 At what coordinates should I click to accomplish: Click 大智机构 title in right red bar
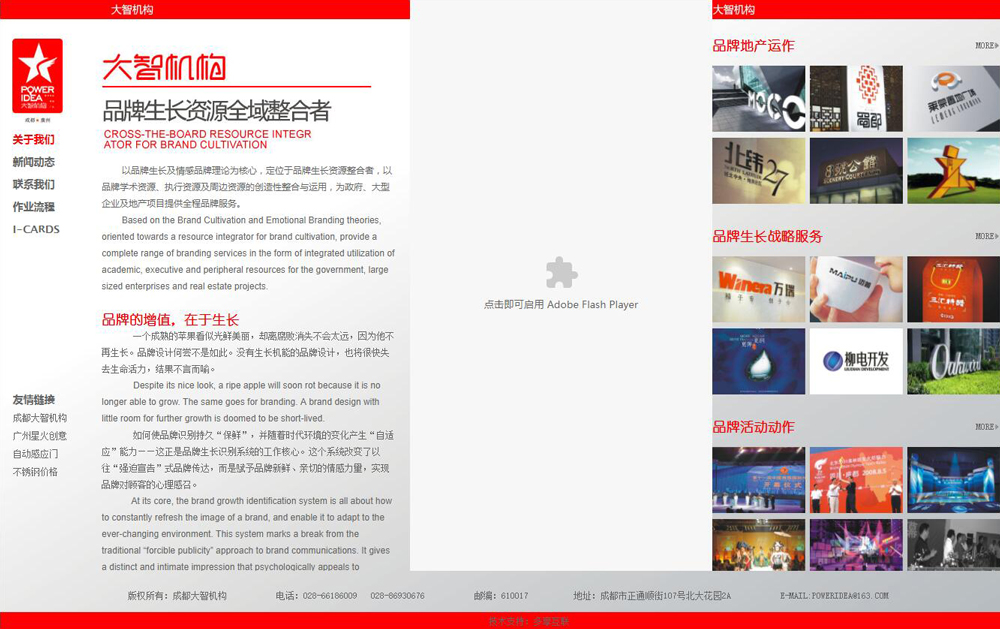pos(733,10)
